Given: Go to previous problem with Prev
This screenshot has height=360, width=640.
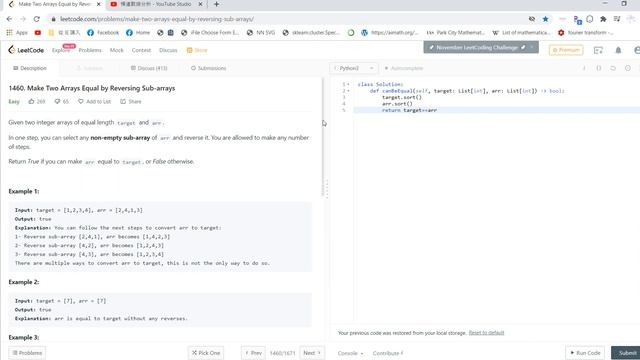Looking at the screenshot, I should coord(253,353).
